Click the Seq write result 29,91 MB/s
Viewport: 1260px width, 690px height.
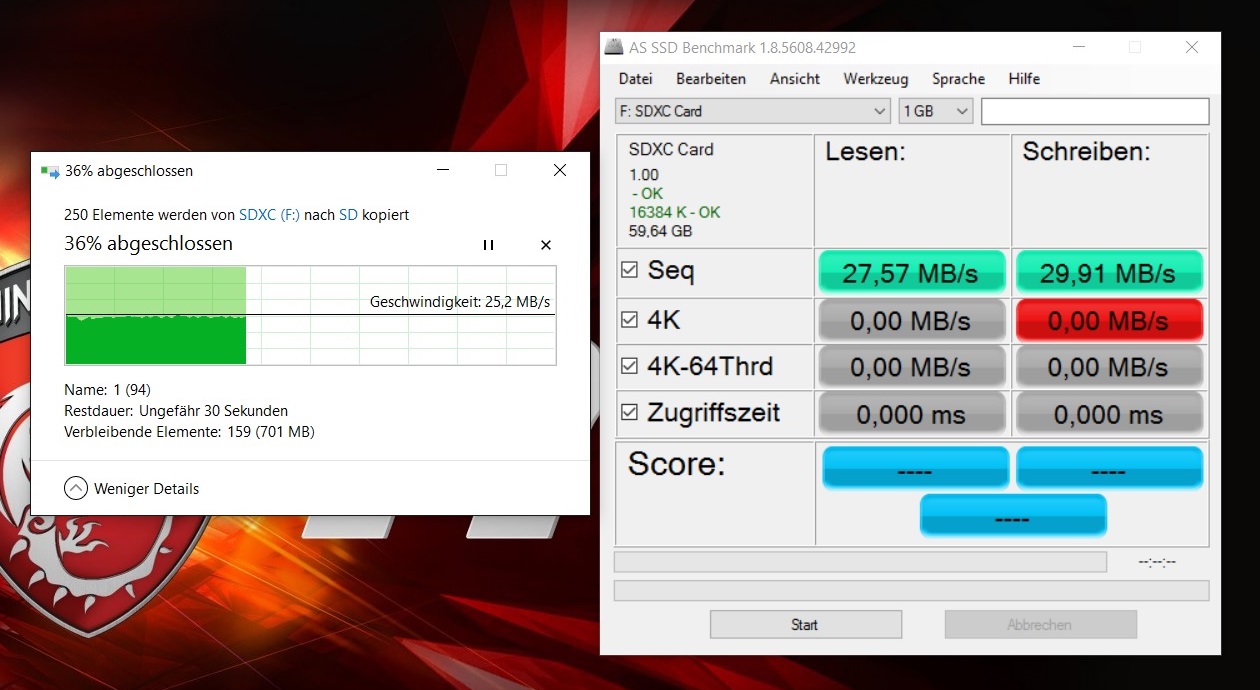1109,273
